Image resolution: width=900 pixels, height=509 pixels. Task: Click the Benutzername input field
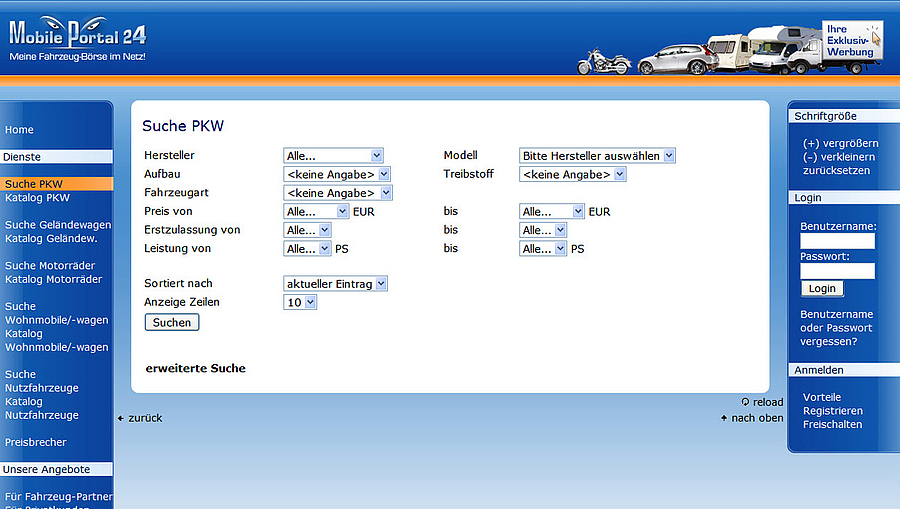click(x=837, y=241)
